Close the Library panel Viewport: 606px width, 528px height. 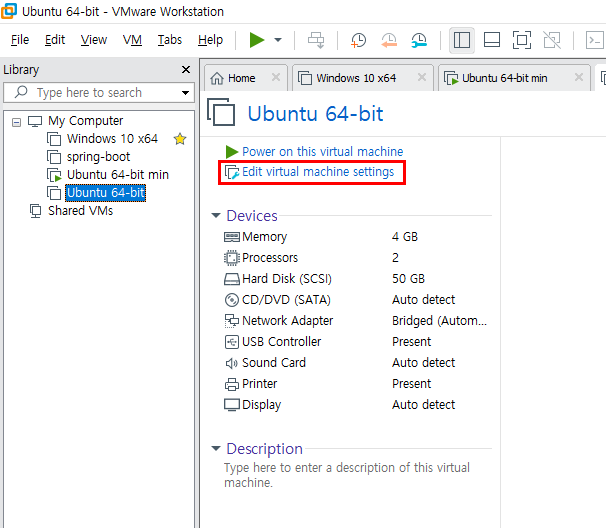(x=186, y=70)
